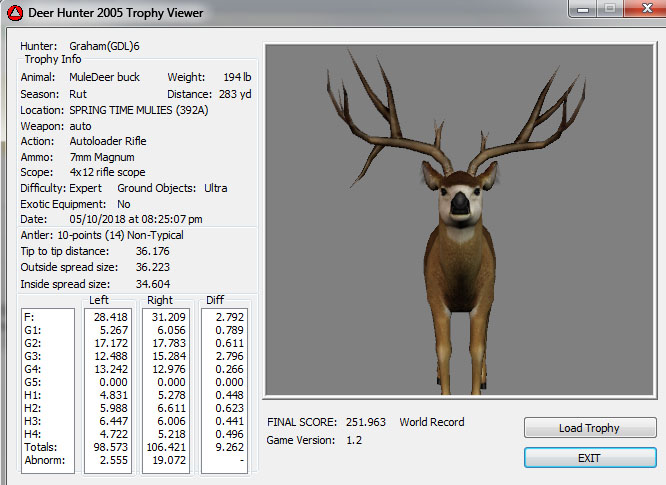Click the F to Abnorm row labels list
The height and width of the screenshot is (485, 666).
pos(48,390)
